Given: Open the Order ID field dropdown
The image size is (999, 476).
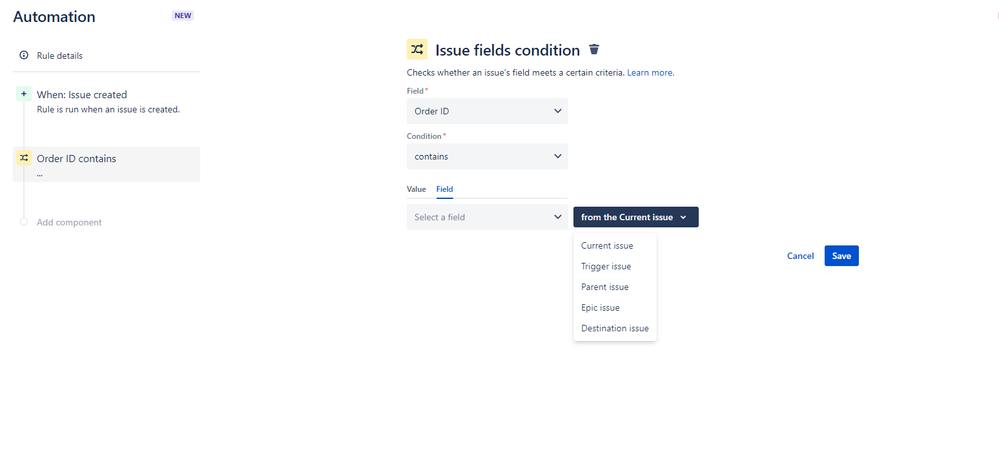Looking at the screenshot, I should tap(487, 111).
